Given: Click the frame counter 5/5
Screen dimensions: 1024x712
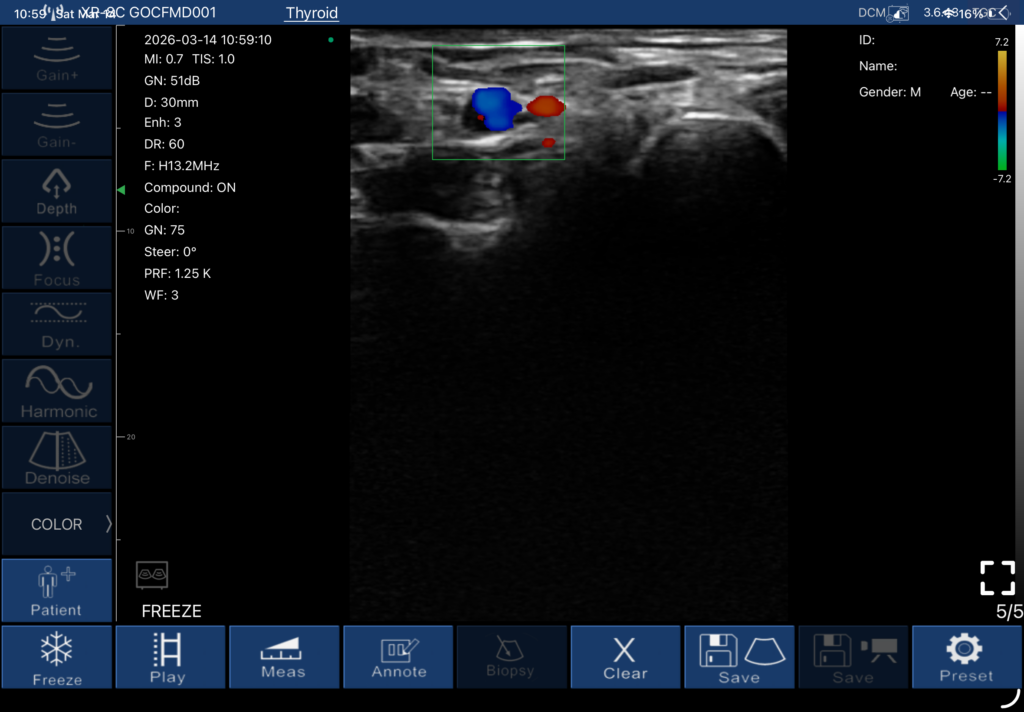Looking at the screenshot, I should [1009, 611].
